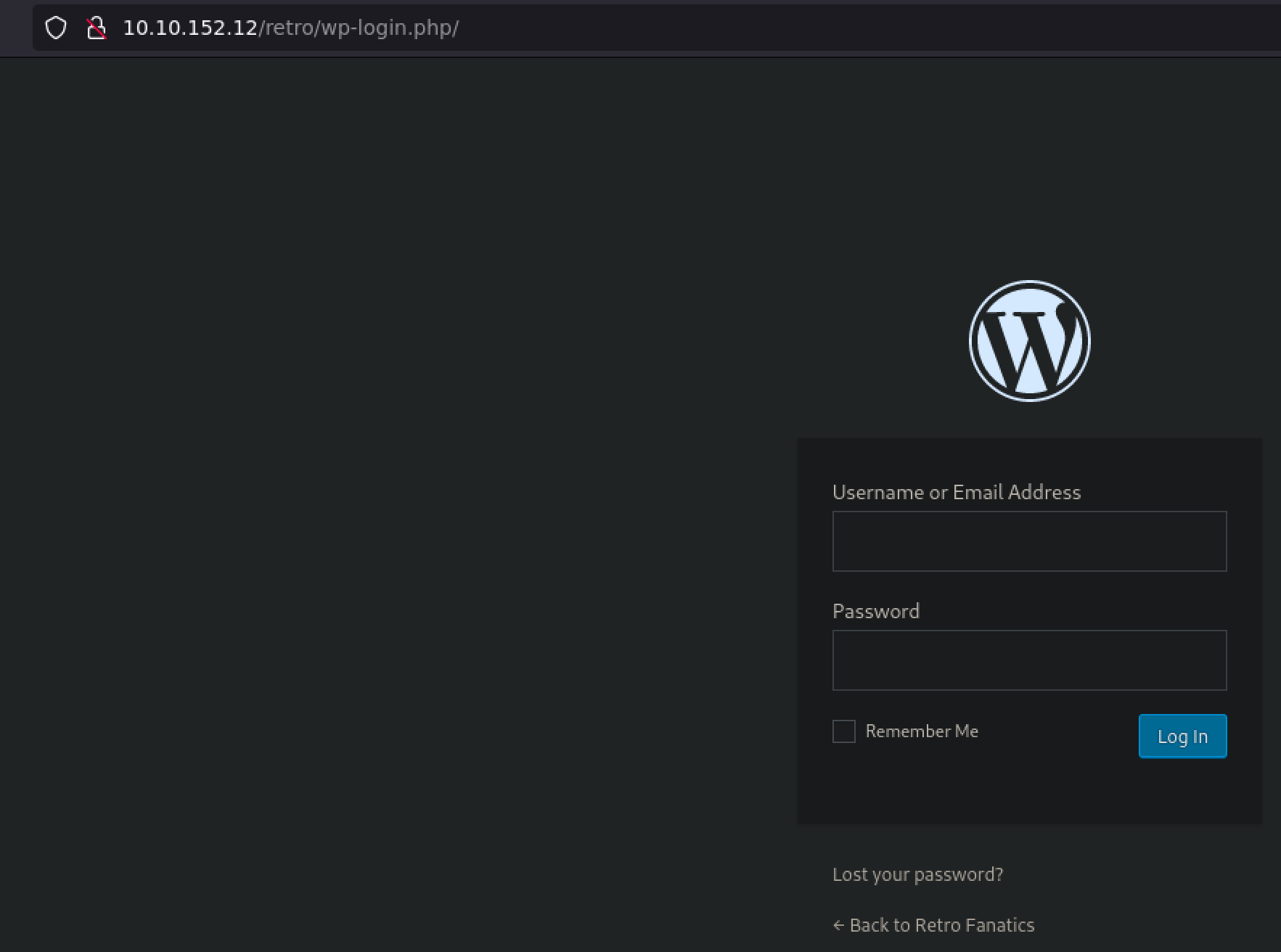Click the Password field label
1281x952 pixels.
pos(875,612)
